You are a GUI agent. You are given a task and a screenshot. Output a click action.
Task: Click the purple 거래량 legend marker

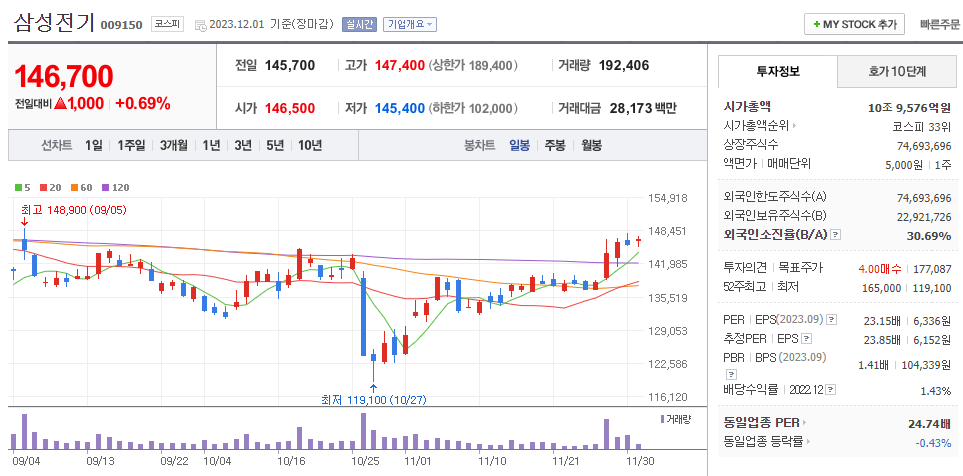(x=662, y=419)
